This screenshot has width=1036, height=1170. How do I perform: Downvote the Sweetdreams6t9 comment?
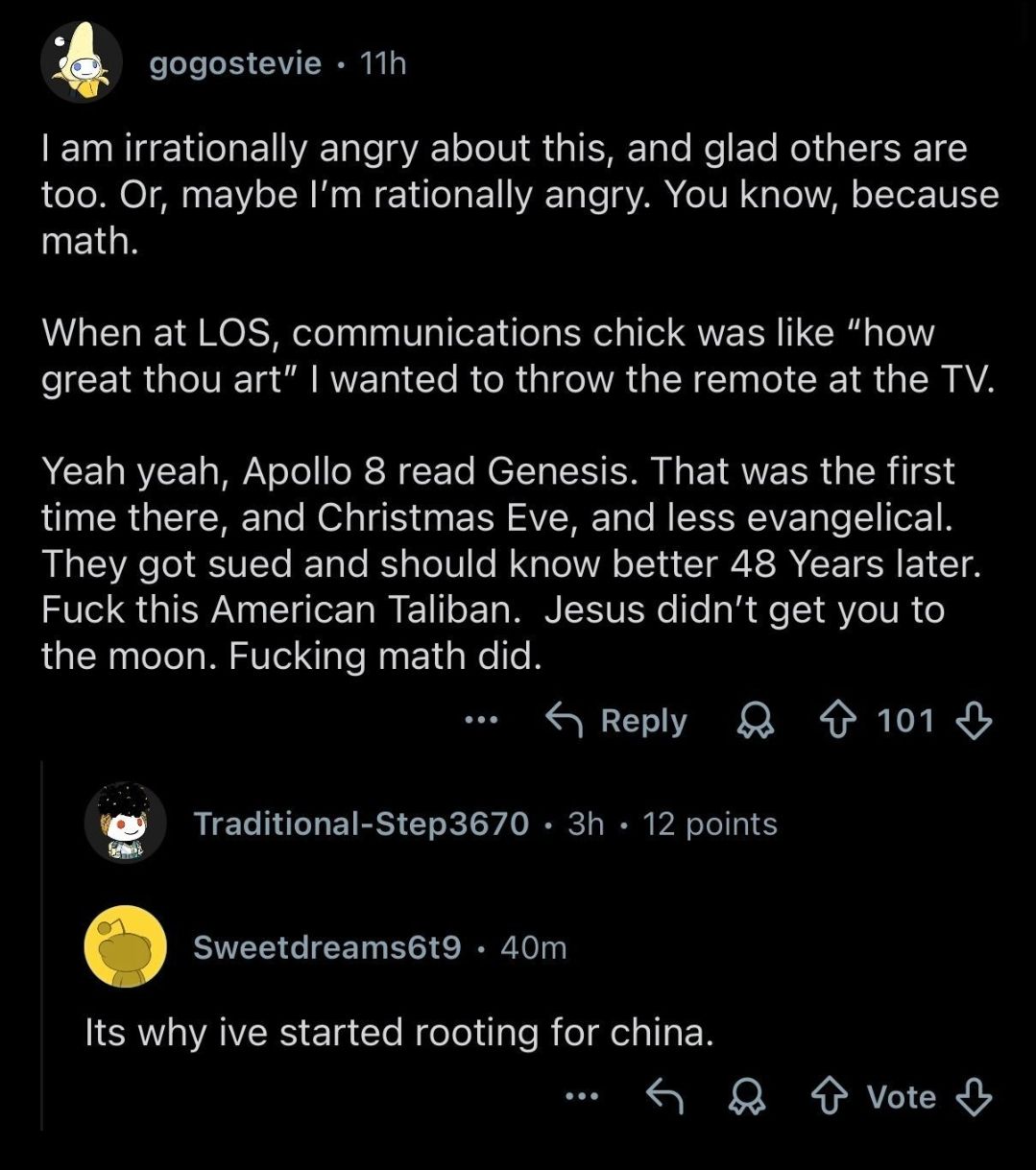(974, 1097)
